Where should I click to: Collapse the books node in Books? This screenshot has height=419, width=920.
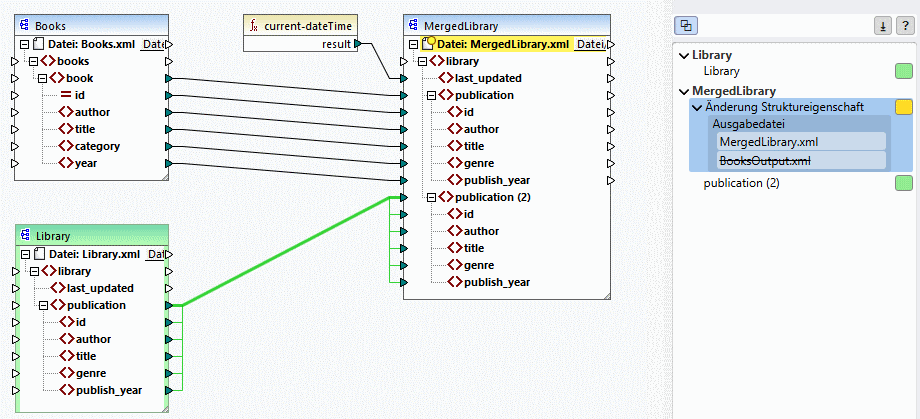pos(33,61)
